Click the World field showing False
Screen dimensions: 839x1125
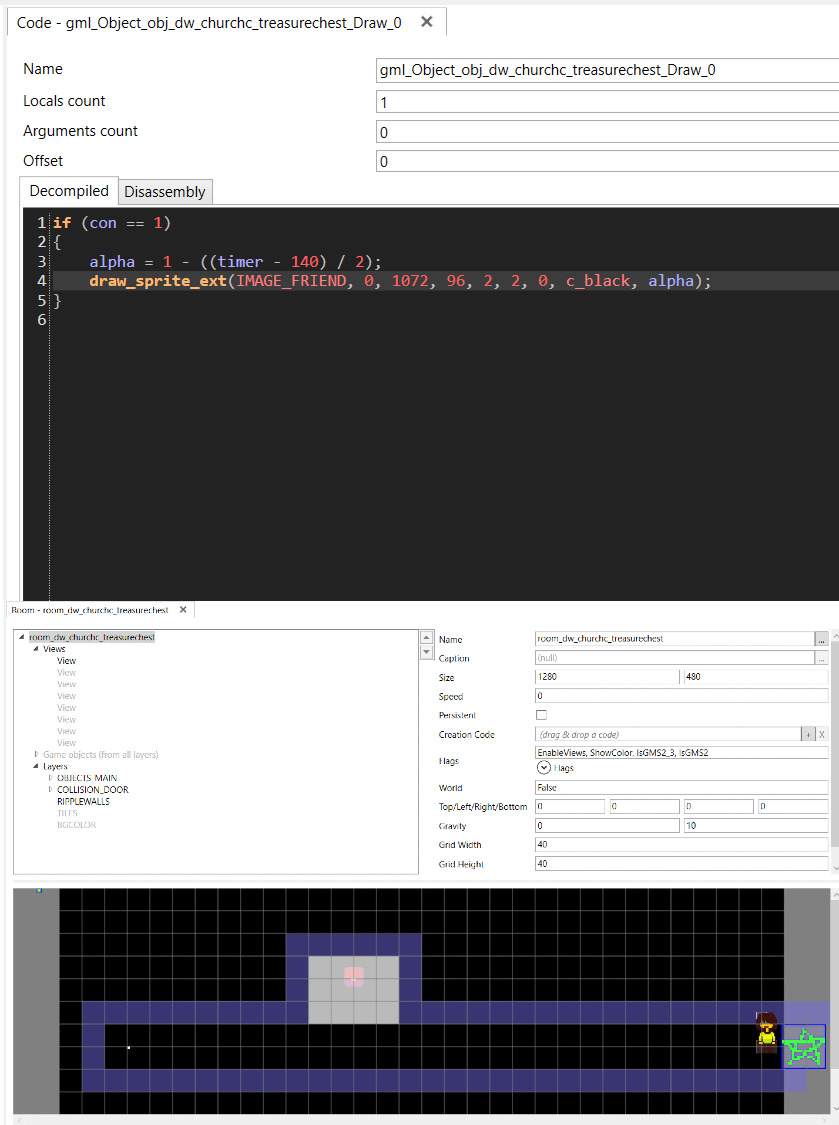(682, 787)
